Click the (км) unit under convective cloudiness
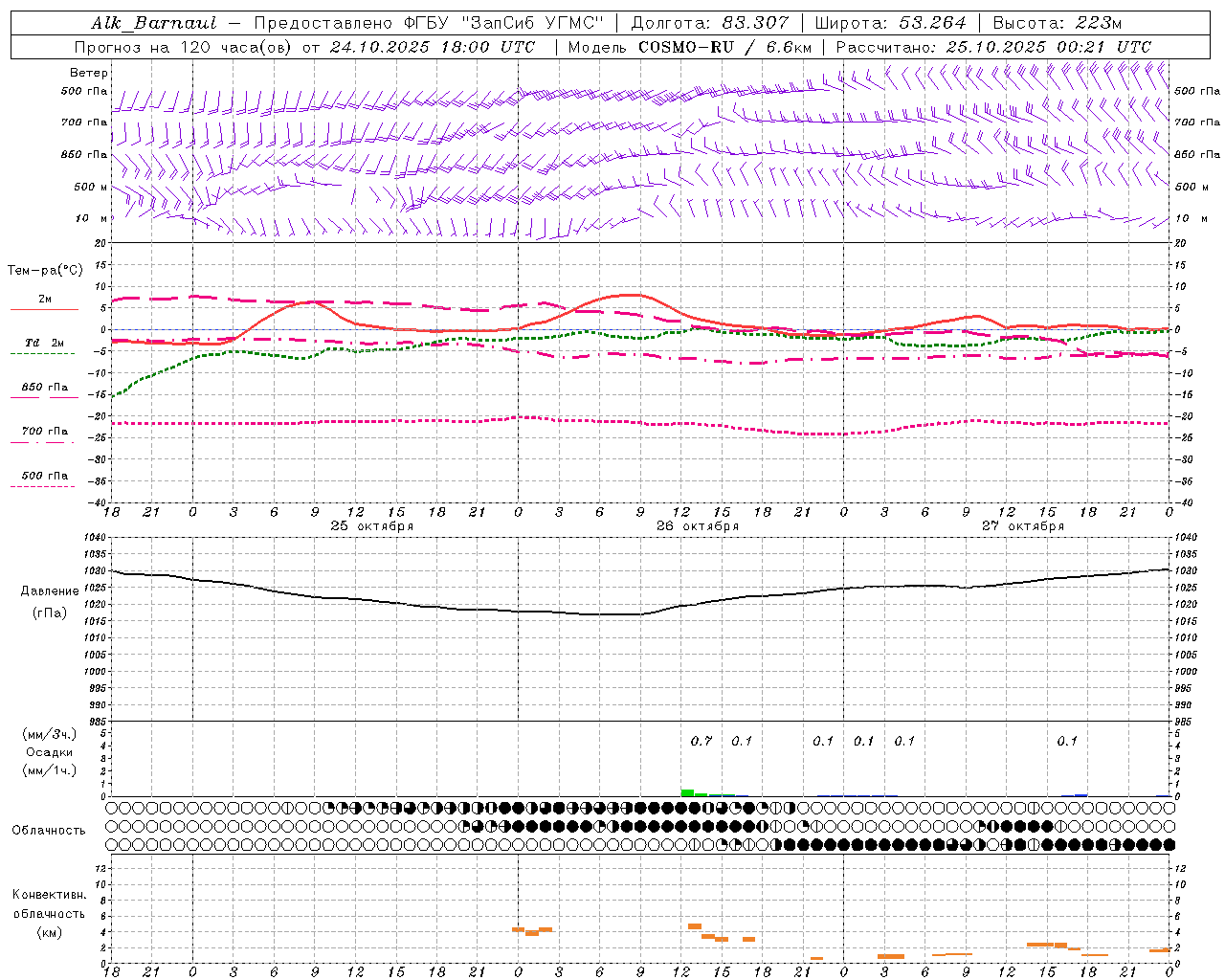Screen dimensions: 1225x980 click(x=49, y=933)
